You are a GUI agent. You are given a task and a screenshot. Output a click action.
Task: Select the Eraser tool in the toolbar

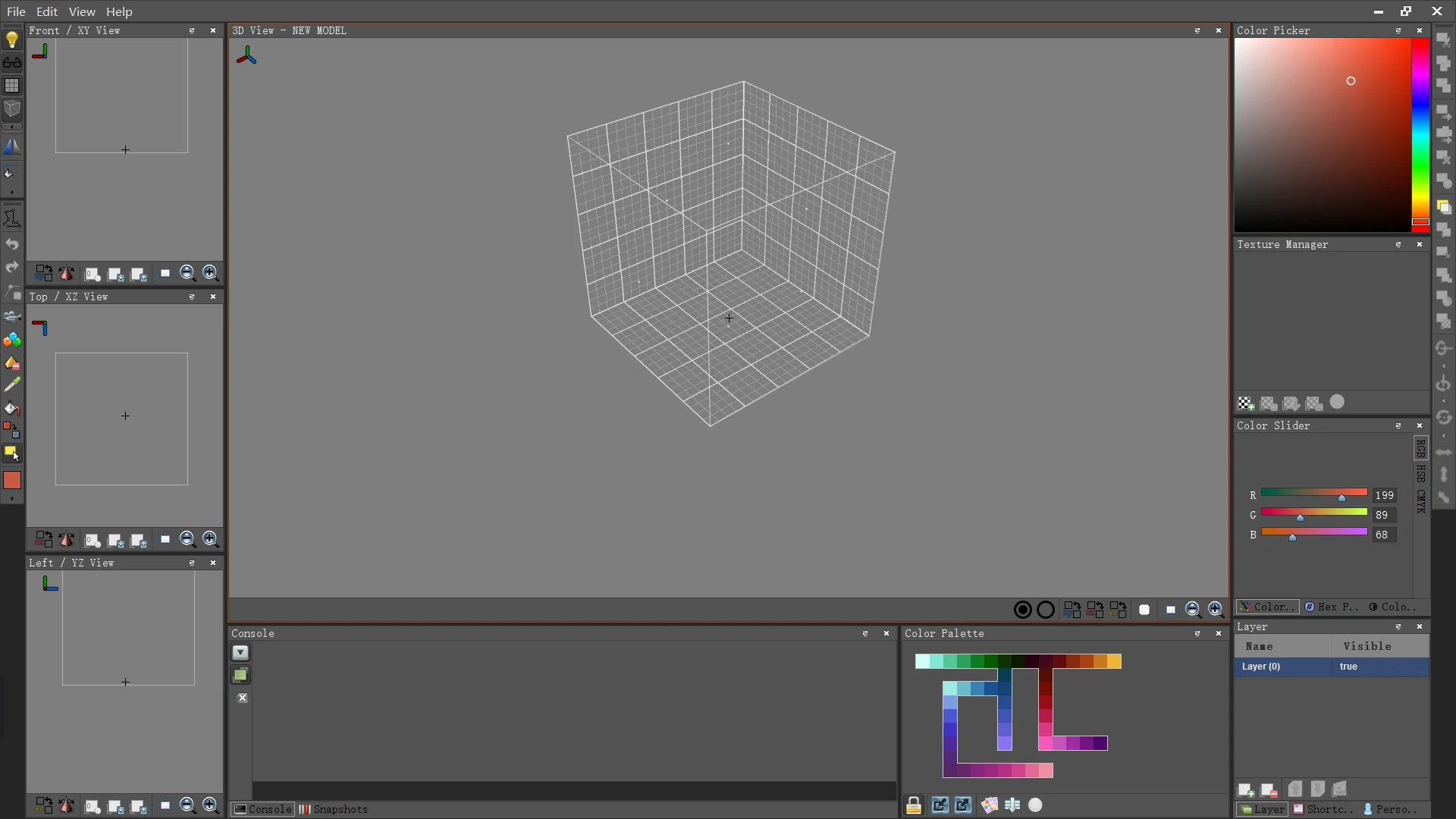pyautogui.click(x=12, y=362)
